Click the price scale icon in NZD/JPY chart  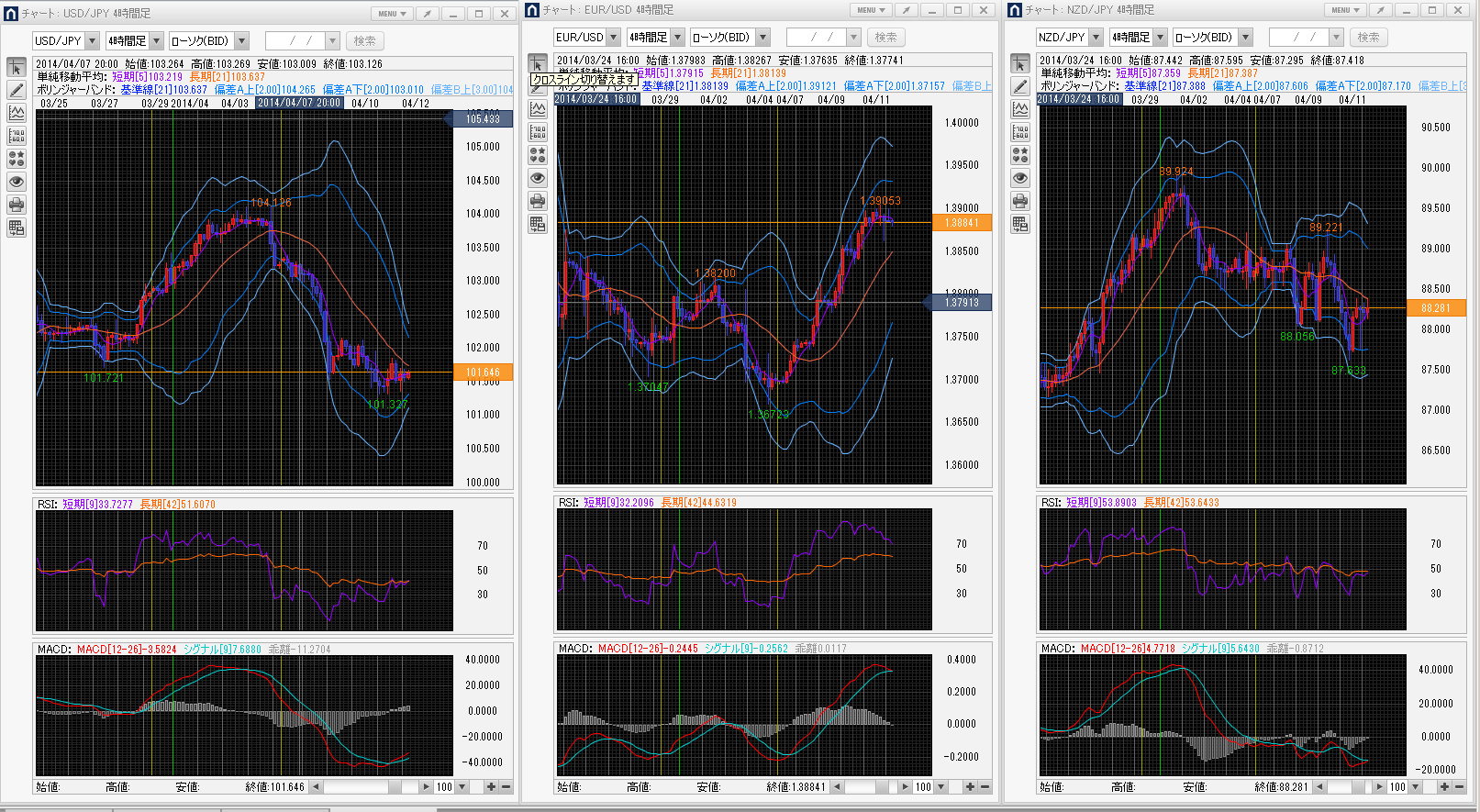[1020, 132]
